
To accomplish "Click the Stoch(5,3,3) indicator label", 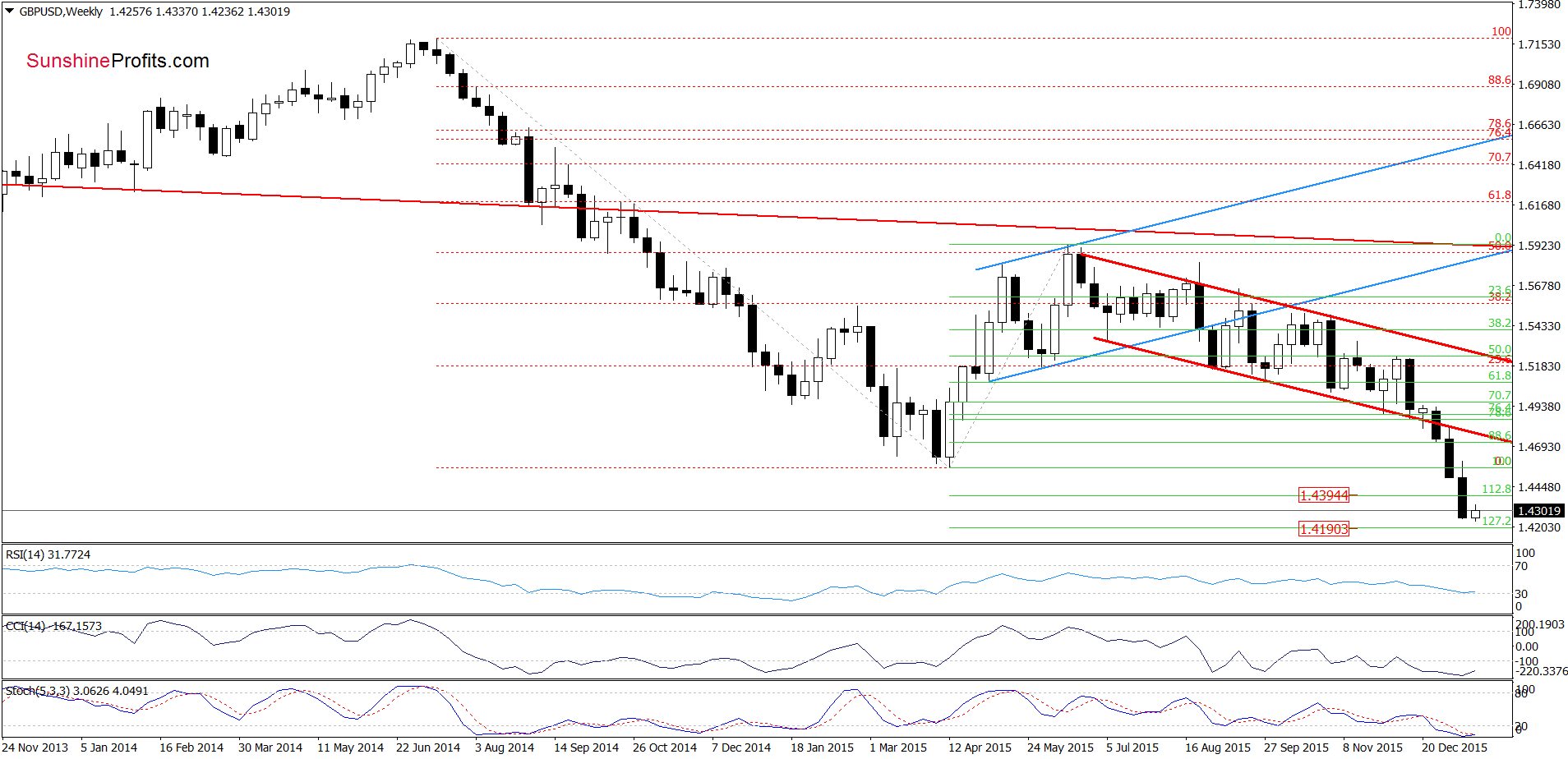I will [x=76, y=691].
